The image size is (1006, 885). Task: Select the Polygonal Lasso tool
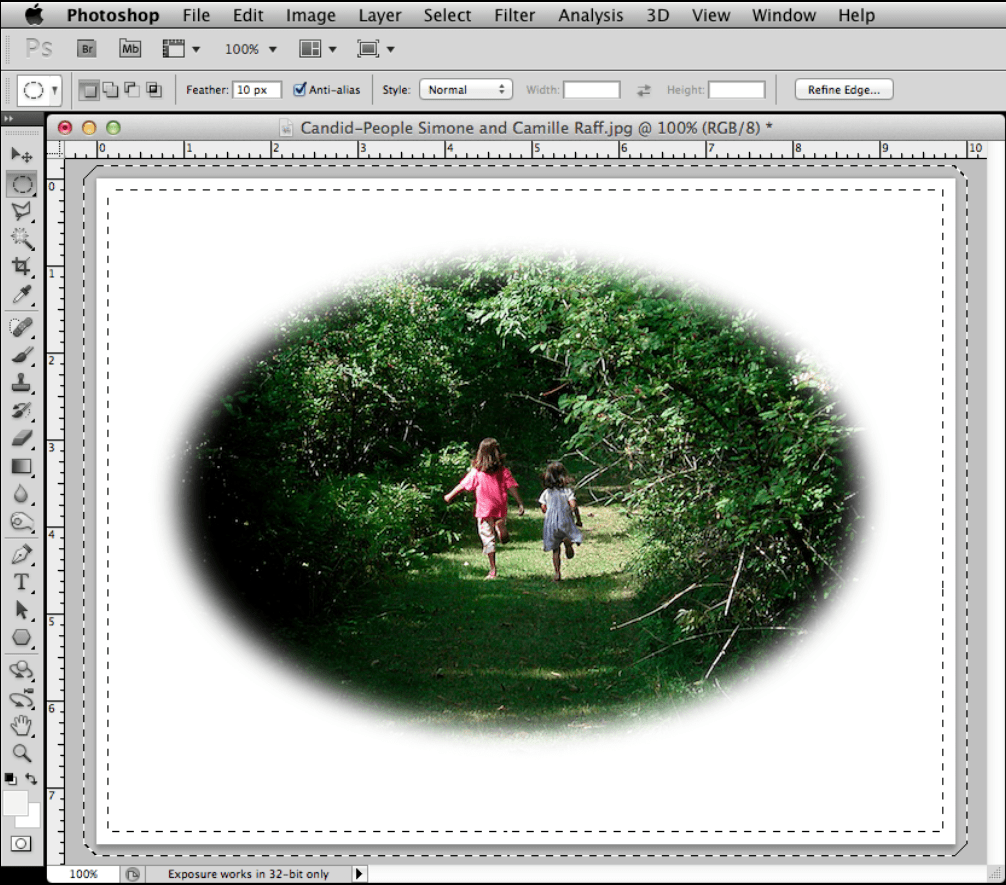click(21, 211)
